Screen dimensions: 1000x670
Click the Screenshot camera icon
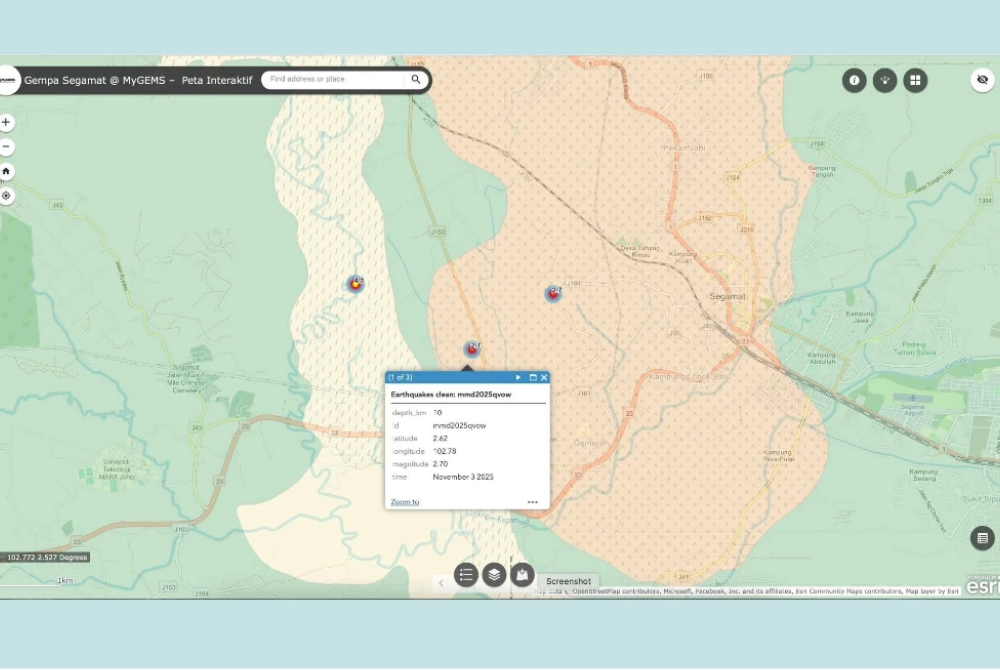pos(521,574)
